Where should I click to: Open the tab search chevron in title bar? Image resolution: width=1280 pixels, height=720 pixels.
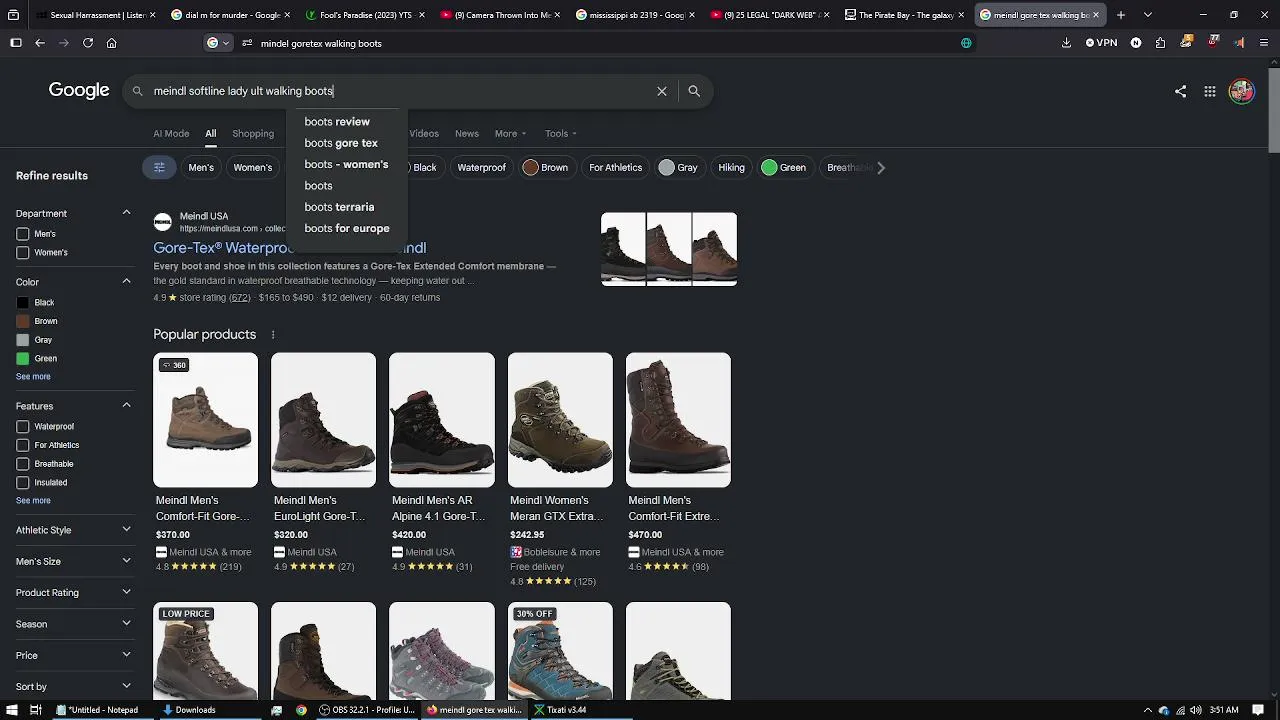click(1147, 15)
